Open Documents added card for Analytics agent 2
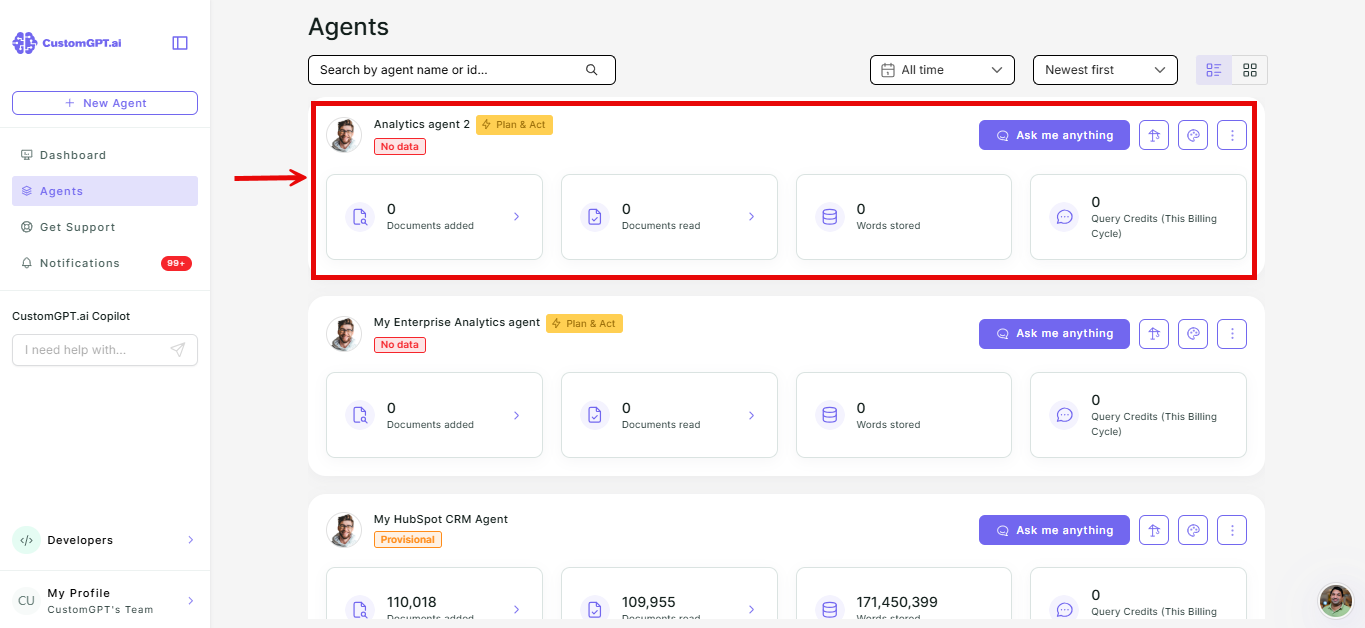This screenshot has height=628, width=1365. pos(434,217)
